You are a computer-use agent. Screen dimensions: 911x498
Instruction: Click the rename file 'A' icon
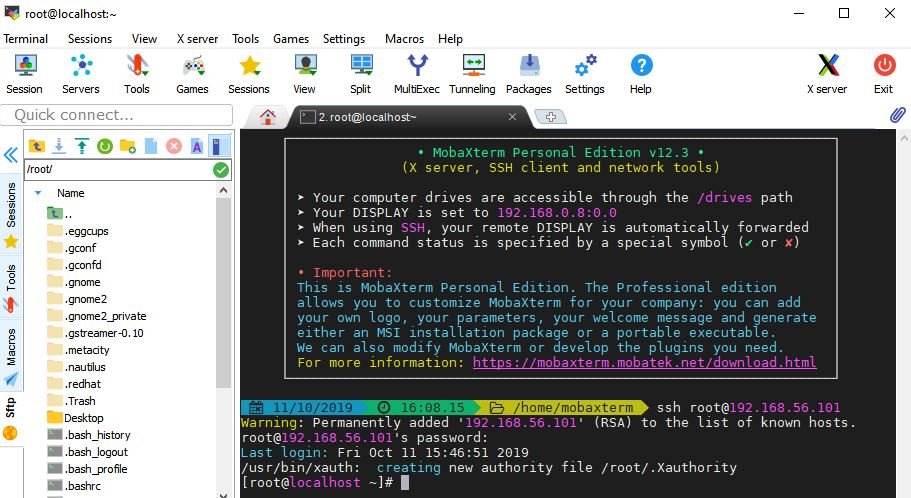pyautogui.click(x=197, y=146)
